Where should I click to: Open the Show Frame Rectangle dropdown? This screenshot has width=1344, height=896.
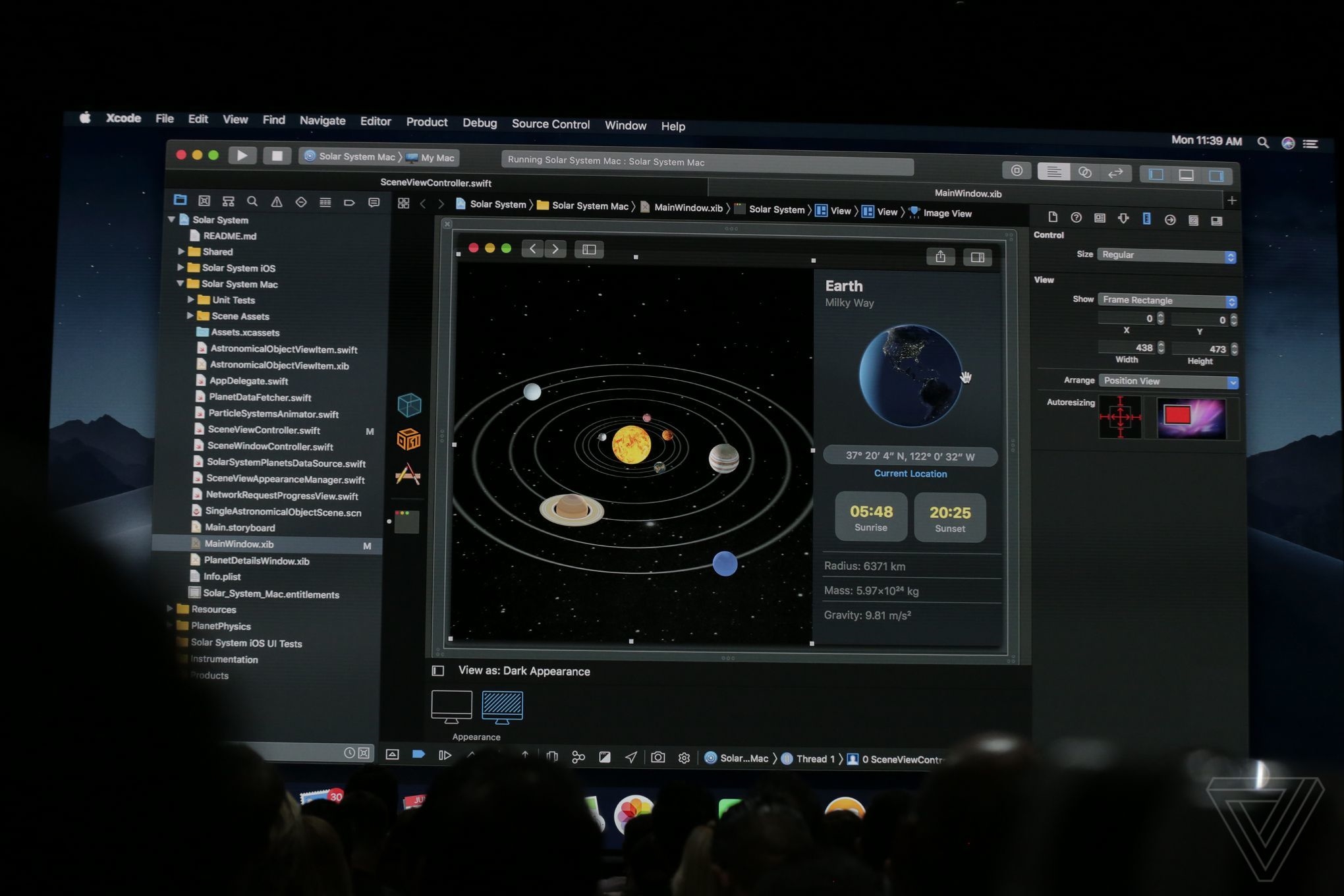(x=1167, y=300)
